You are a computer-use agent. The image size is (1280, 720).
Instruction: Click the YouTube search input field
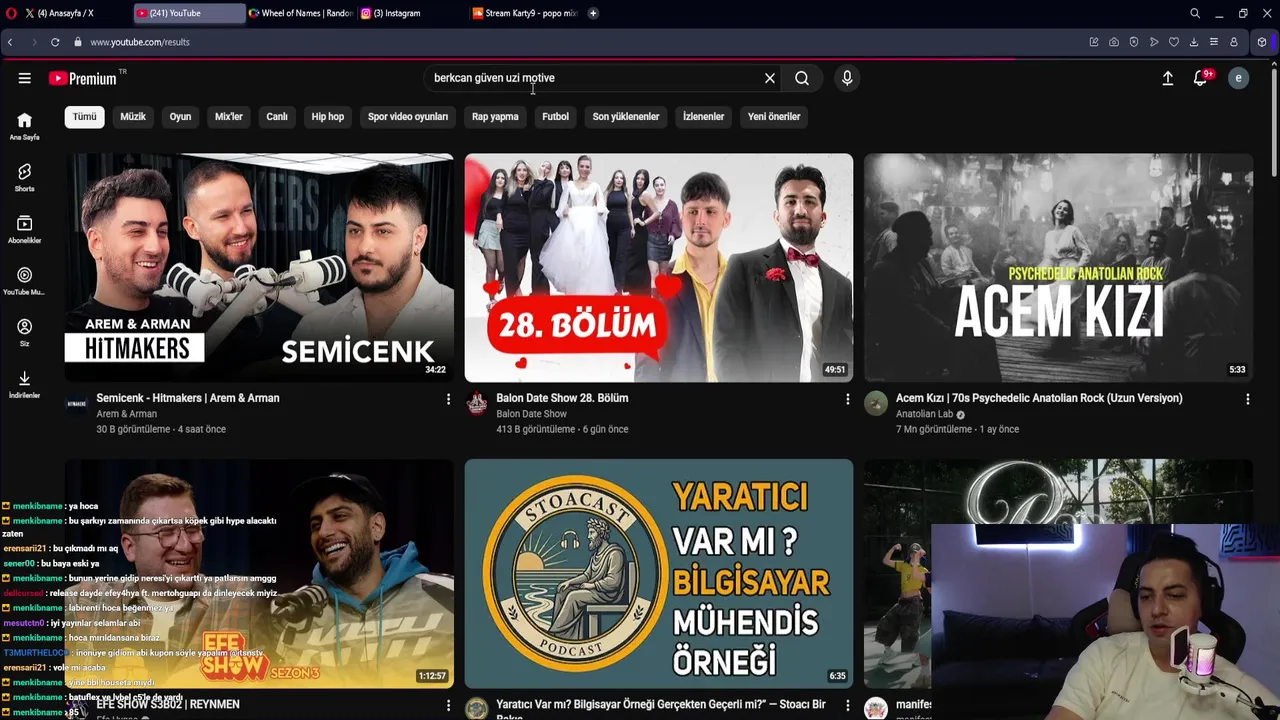[595, 78]
